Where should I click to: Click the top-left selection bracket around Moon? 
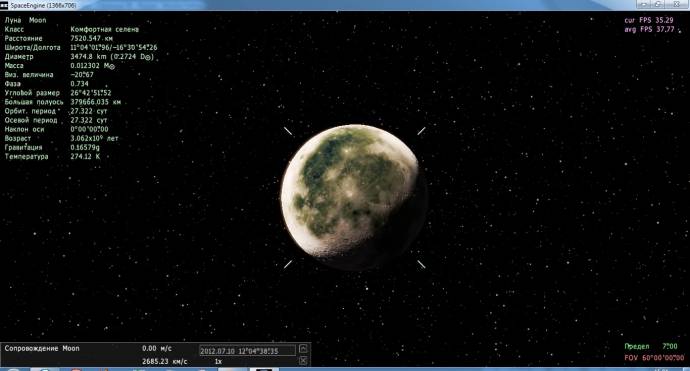(x=288, y=131)
